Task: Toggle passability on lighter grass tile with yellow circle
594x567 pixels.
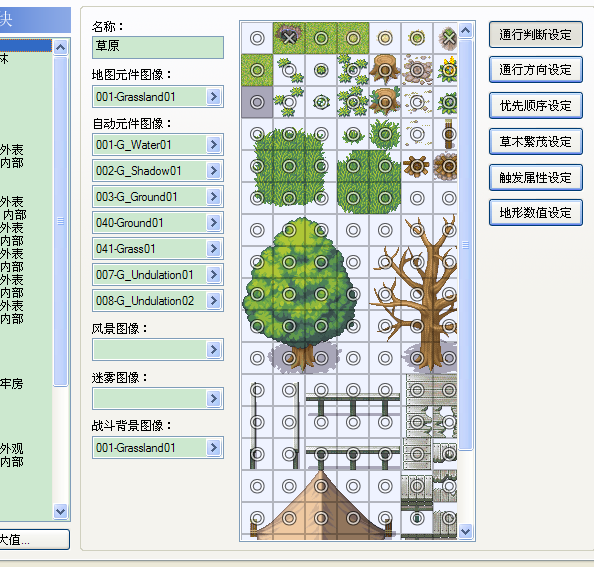Action: click(x=353, y=38)
